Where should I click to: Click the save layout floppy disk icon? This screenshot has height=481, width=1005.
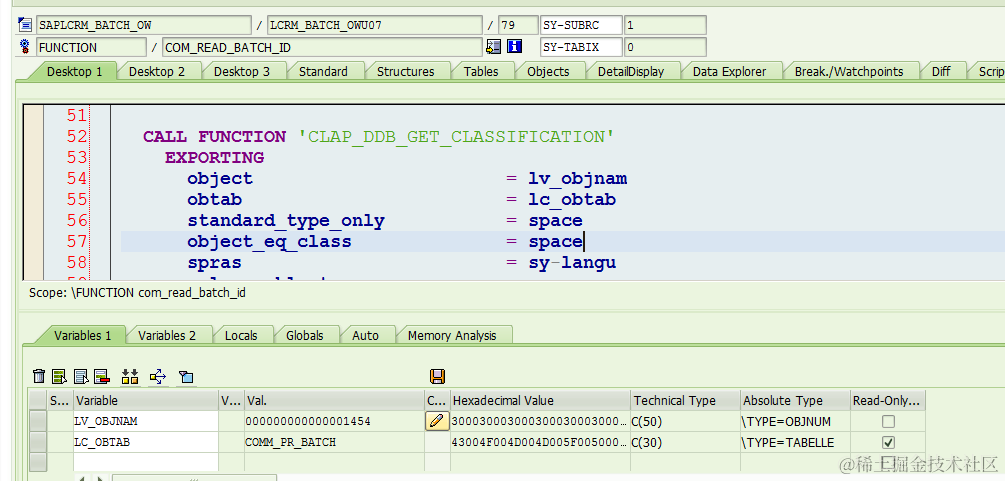tap(438, 376)
